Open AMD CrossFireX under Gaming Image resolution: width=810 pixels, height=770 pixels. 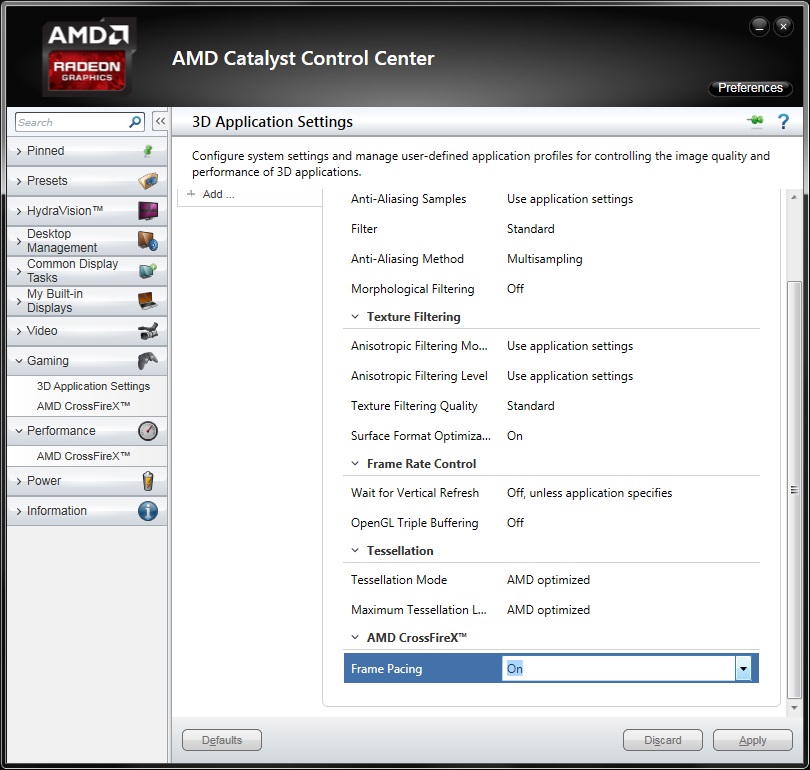click(83, 406)
